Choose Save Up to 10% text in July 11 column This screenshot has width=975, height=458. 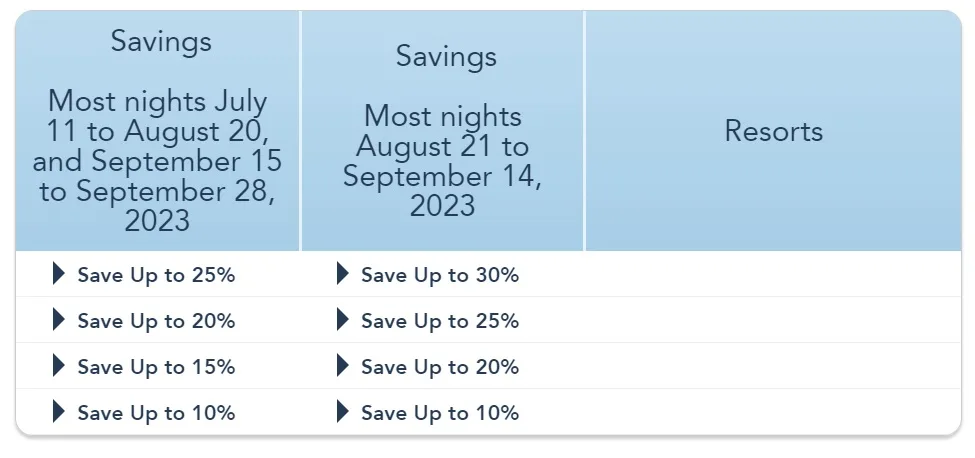pos(156,413)
